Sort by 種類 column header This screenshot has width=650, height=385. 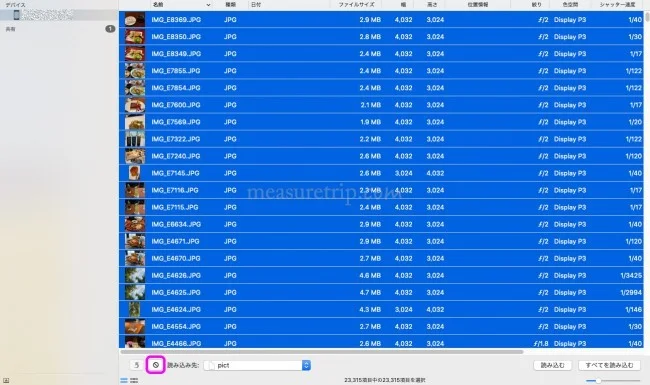(x=230, y=5)
